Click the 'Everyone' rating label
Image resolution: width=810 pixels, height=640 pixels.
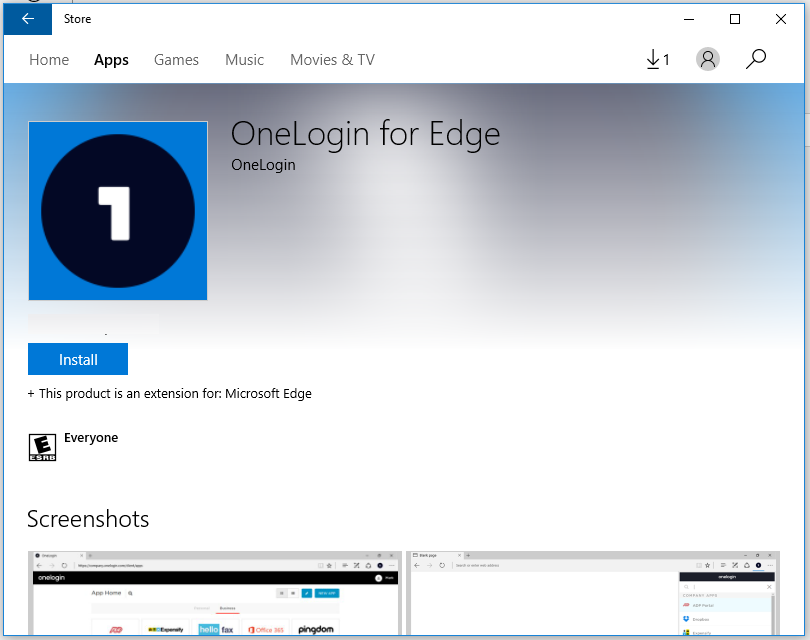coord(91,438)
